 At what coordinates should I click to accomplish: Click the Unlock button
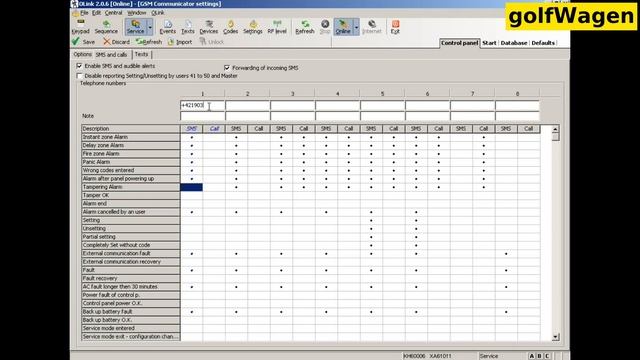(x=211, y=42)
